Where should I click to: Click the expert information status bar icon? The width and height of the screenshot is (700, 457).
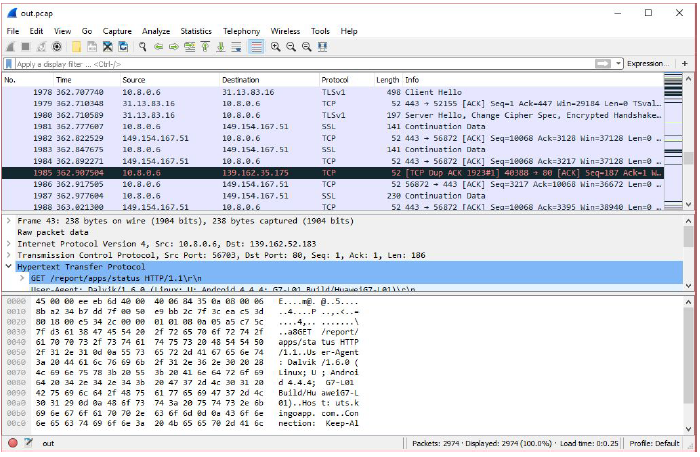coord(13,443)
